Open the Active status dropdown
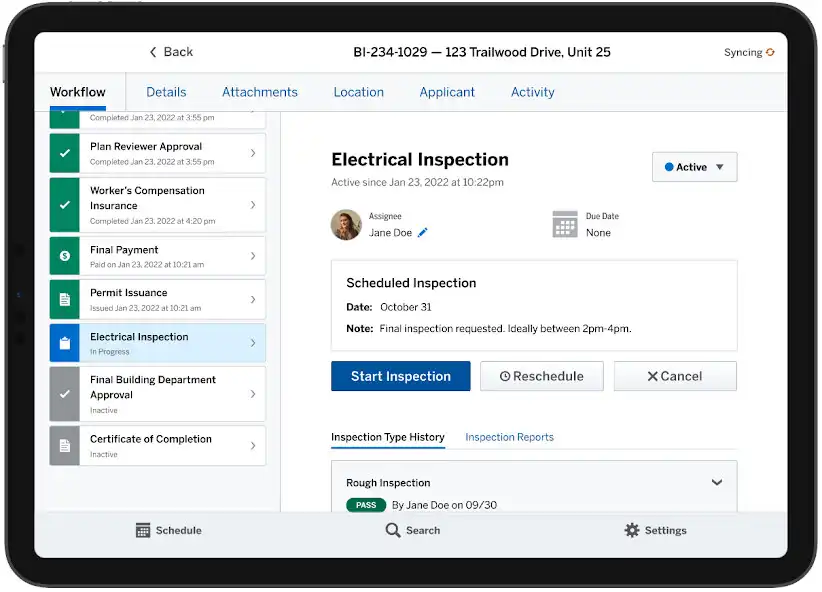The image size is (822, 592). click(x=695, y=167)
